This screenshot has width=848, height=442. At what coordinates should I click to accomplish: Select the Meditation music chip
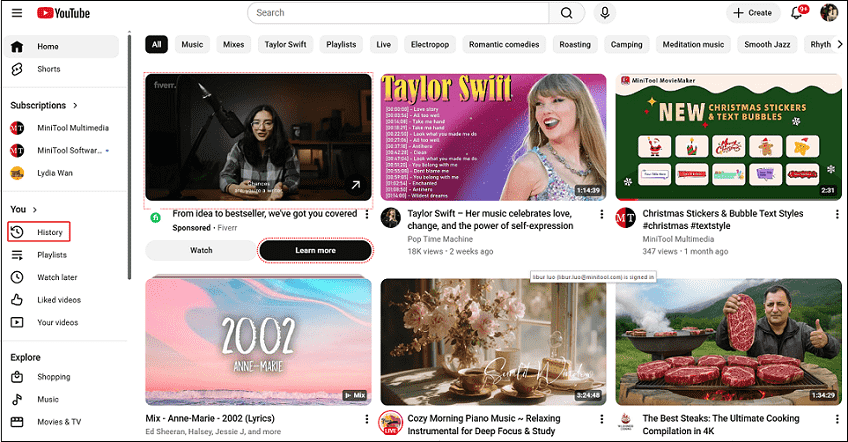693,44
